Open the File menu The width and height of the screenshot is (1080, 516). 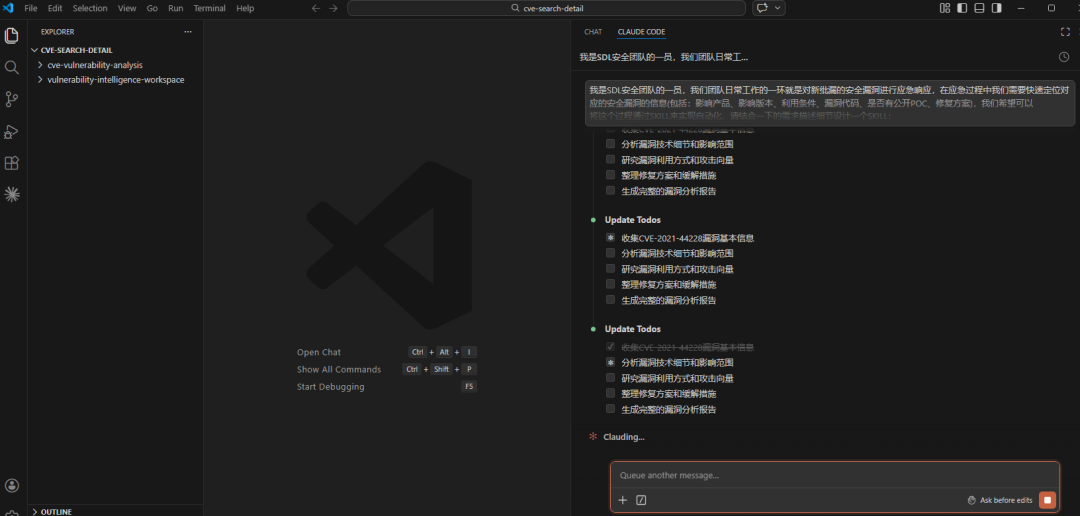(x=31, y=8)
